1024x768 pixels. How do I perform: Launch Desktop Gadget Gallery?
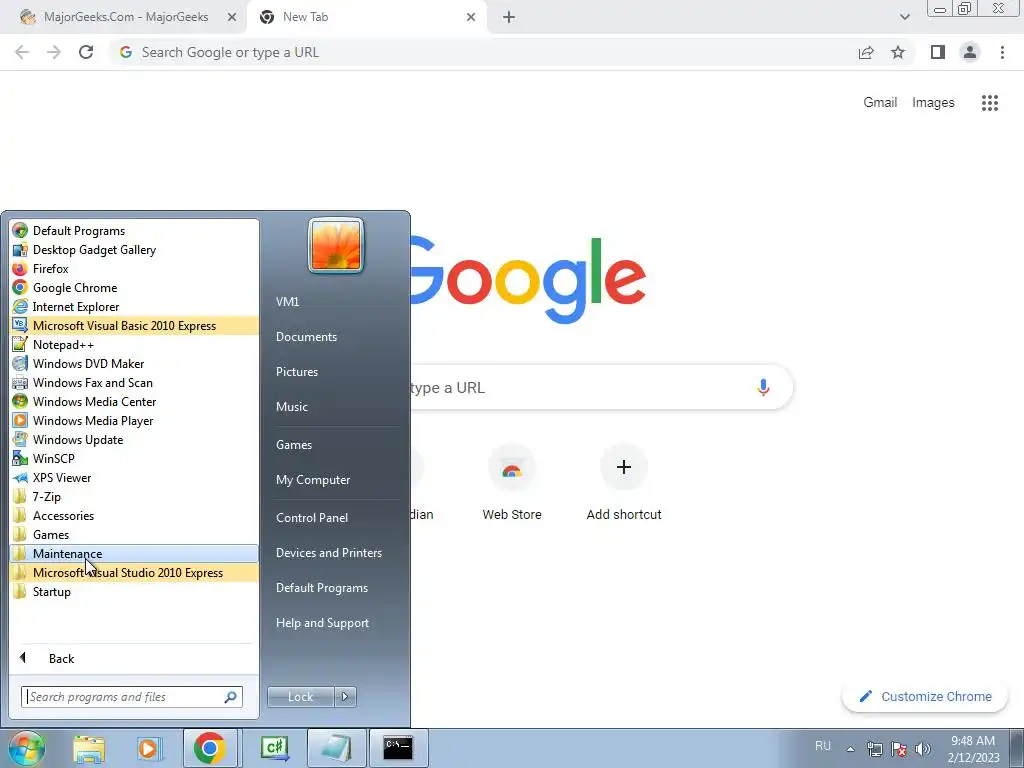pyautogui.click(x=134, y=249)
